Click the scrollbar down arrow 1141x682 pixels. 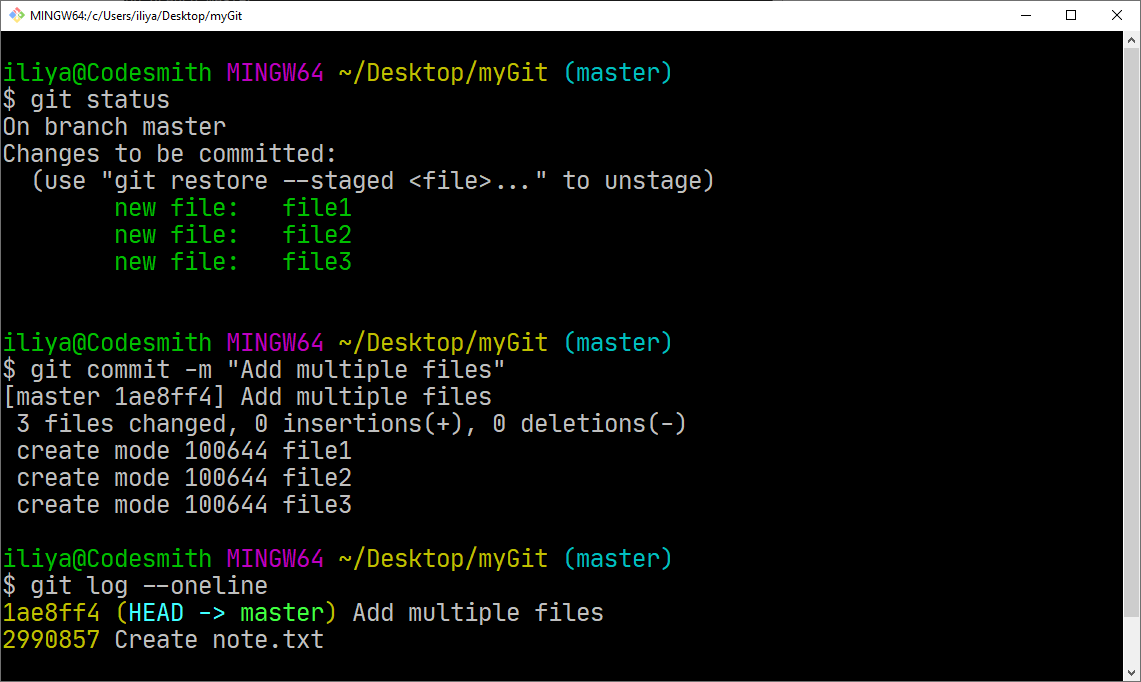tap(1132, 672)
